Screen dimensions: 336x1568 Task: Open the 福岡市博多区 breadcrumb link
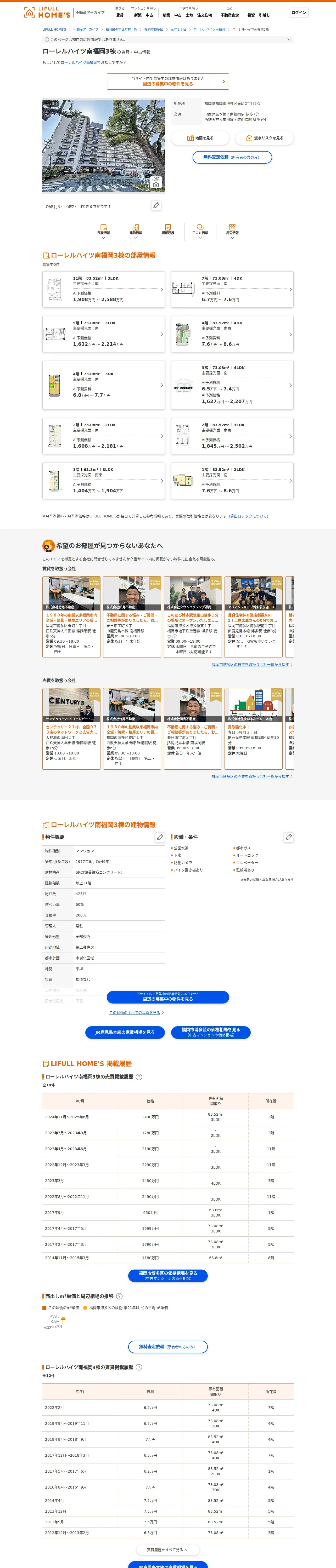tap(154, 29)
